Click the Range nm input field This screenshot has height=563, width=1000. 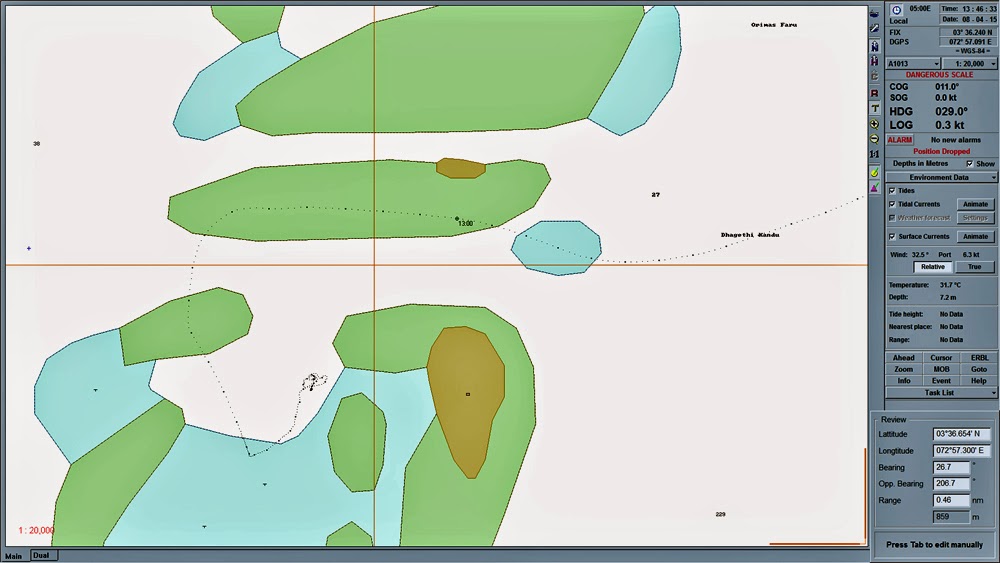coord(952,501)
